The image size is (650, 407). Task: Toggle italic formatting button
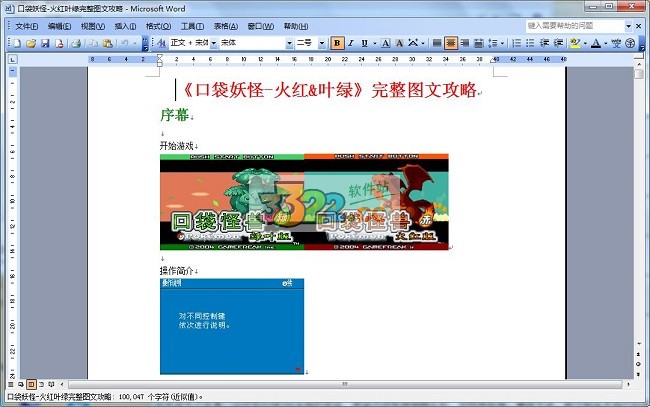tap(351, 43)
